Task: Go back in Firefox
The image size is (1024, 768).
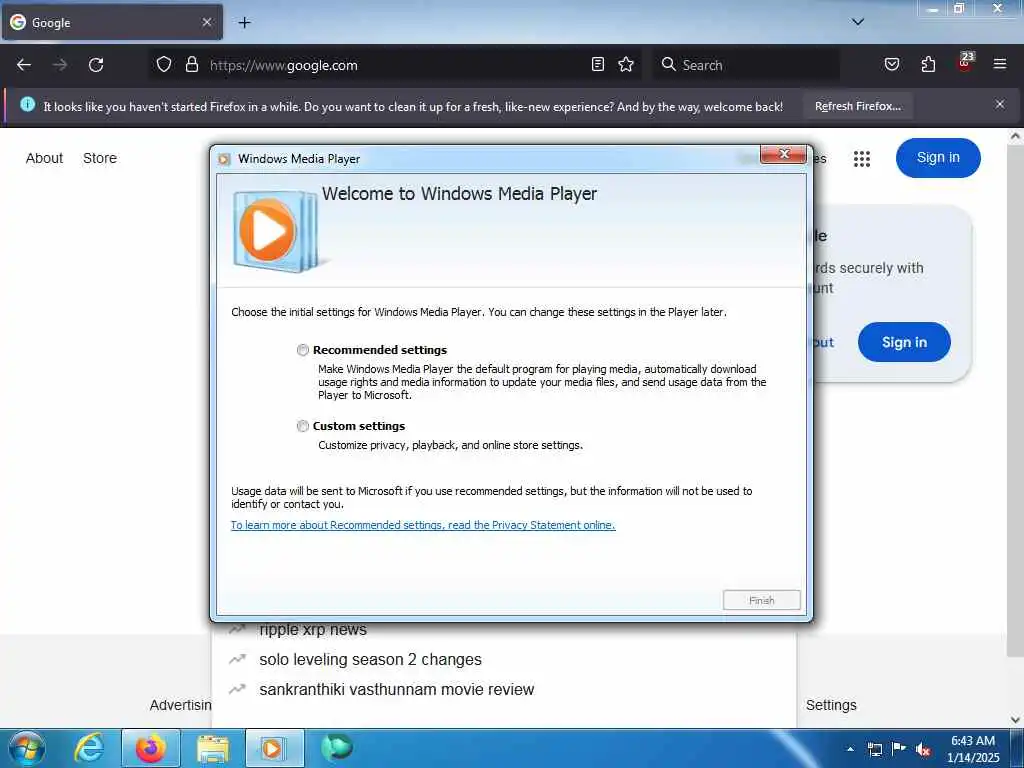Action: [x=24, y=65]
